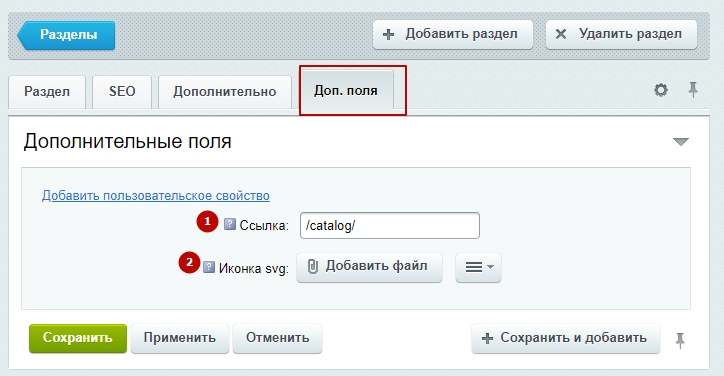Toggle the pin icon by the save buttons
Viewport: 724px width, 376px height.
pyautogui.click(x=680, y=340)
